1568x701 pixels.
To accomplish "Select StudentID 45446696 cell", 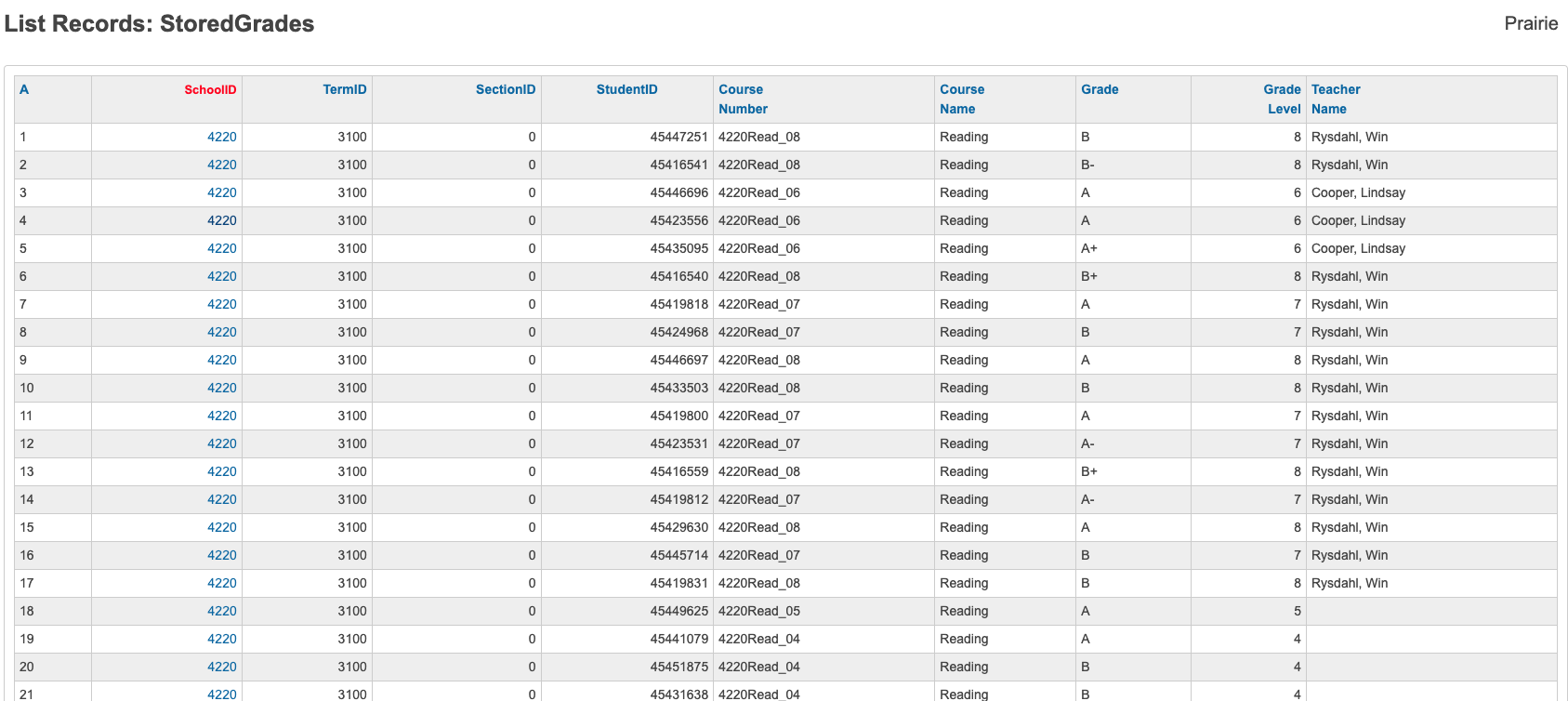I will click(627, 192).
